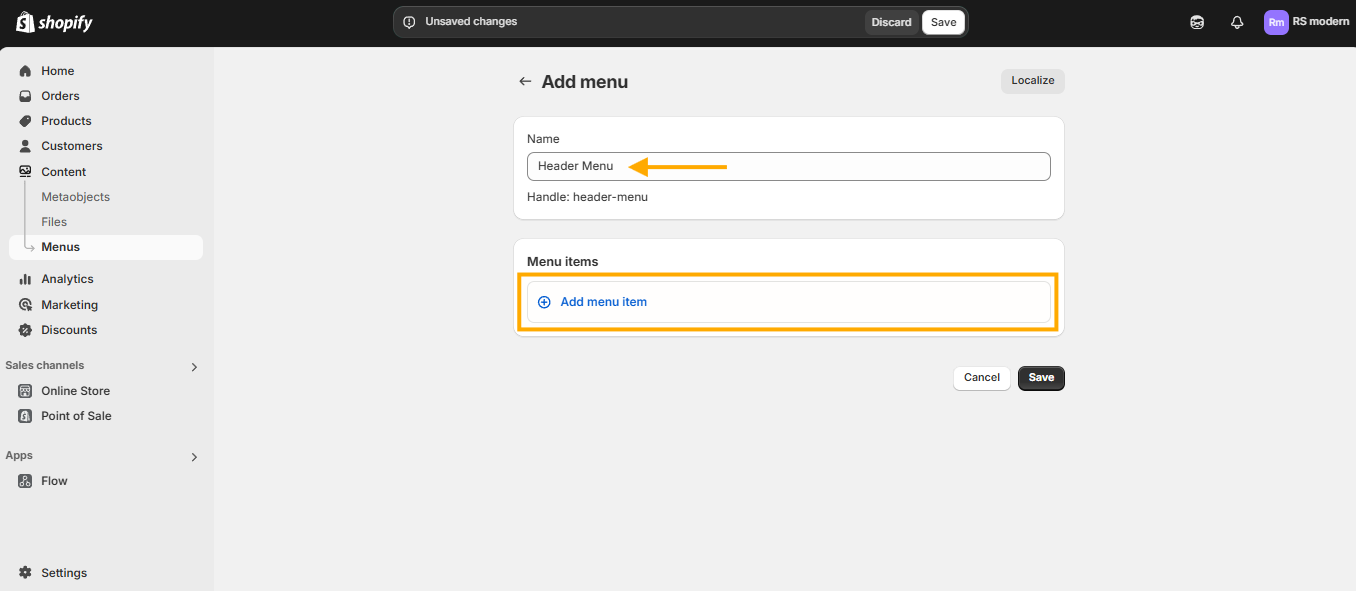Open the RS modern account menu

[1306, 22]
